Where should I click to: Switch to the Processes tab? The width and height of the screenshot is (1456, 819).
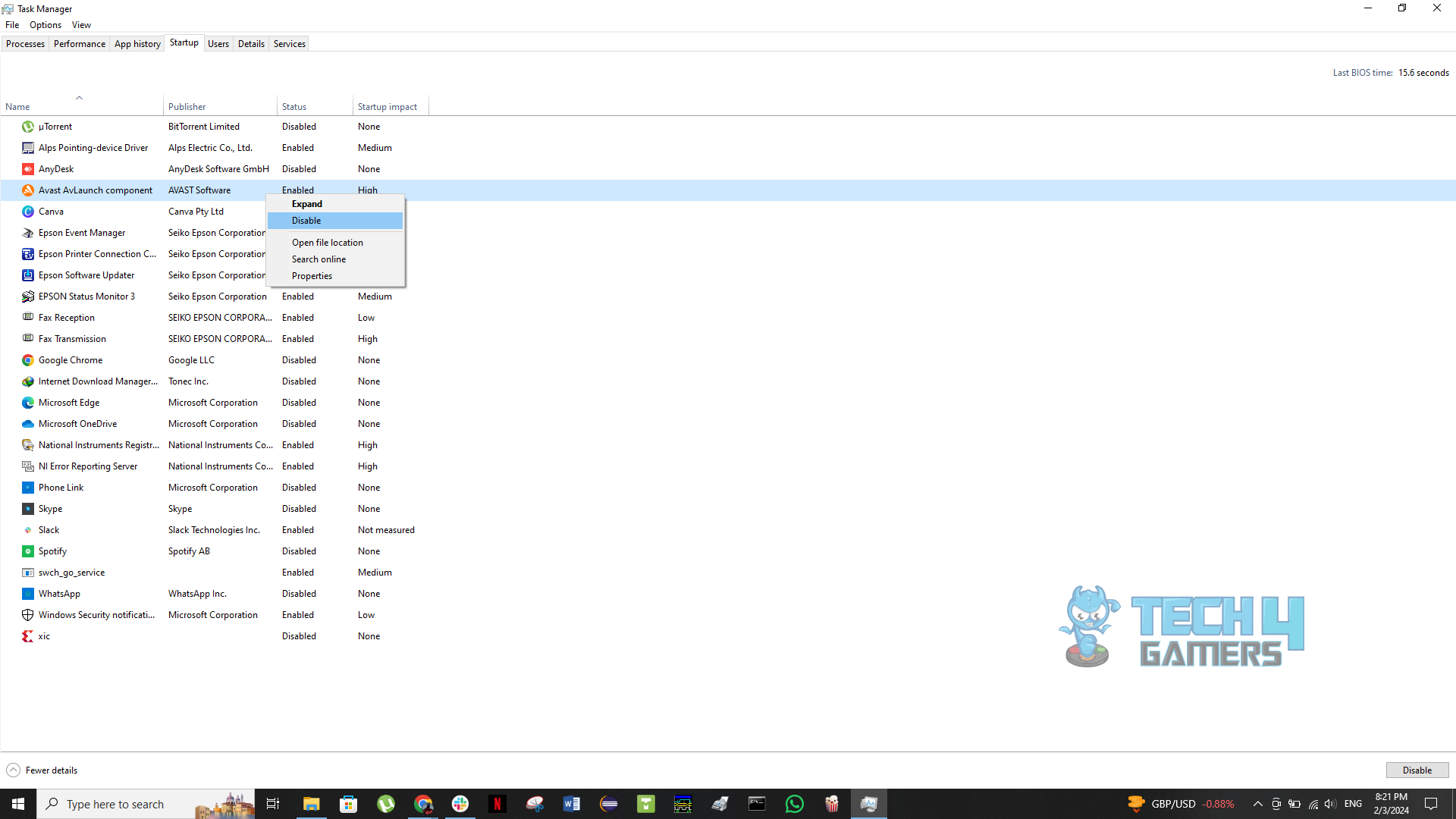click(25, 43)
